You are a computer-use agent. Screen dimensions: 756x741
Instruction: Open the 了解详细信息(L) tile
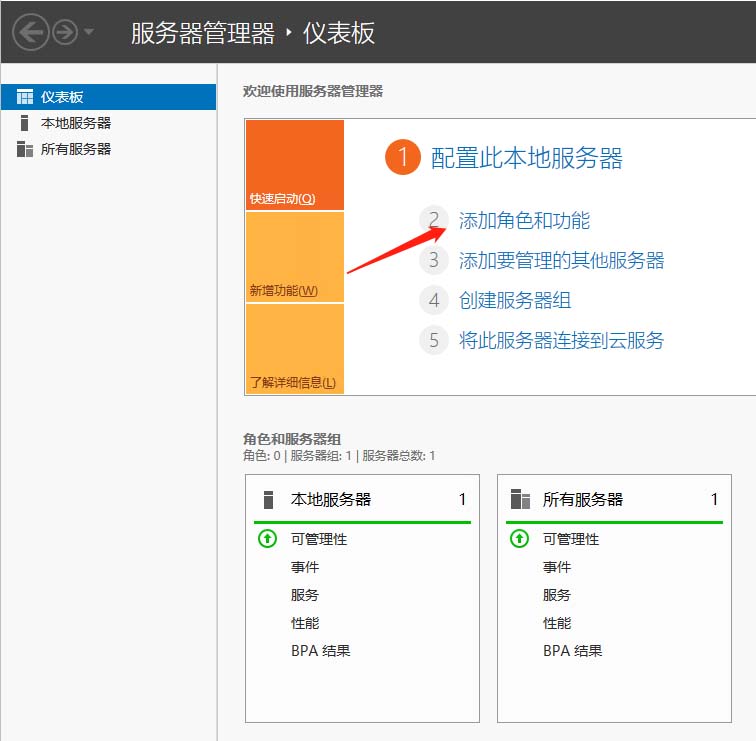[295, 349]
